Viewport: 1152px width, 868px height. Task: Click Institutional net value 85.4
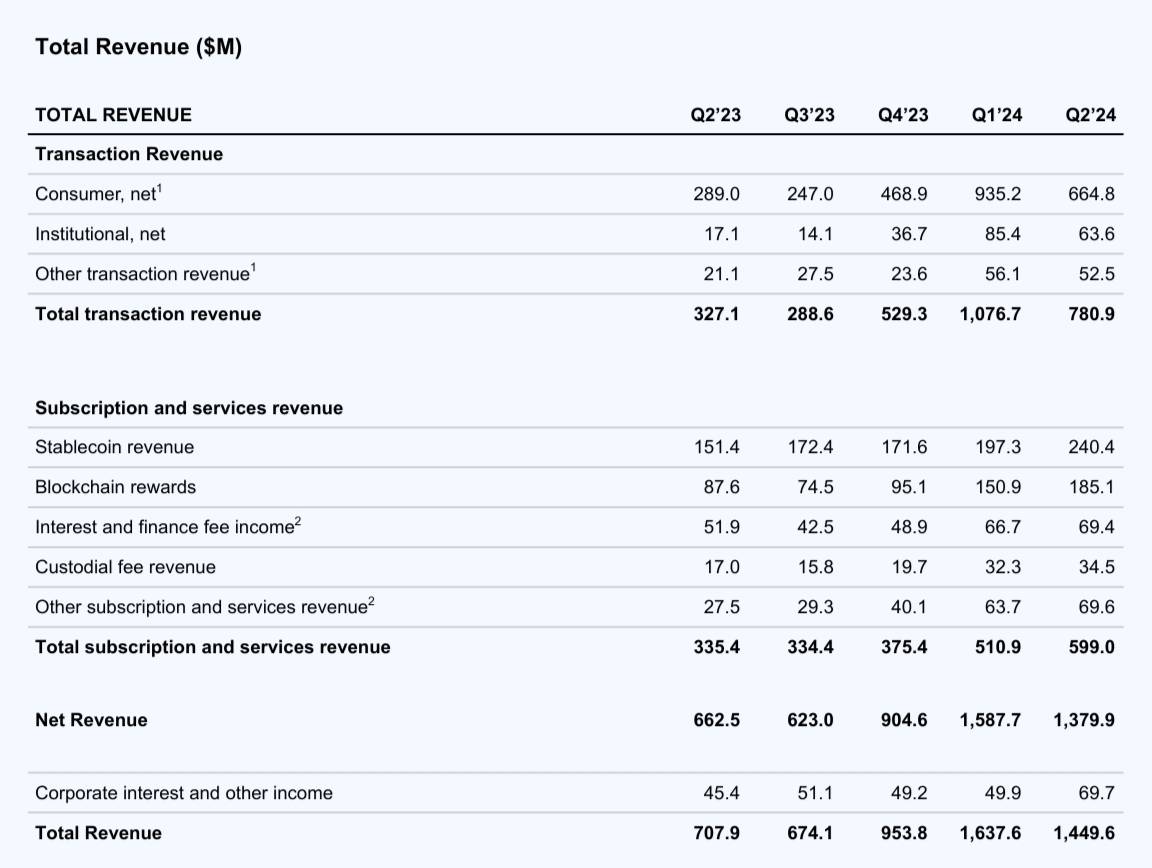[x=1003, y=234]
